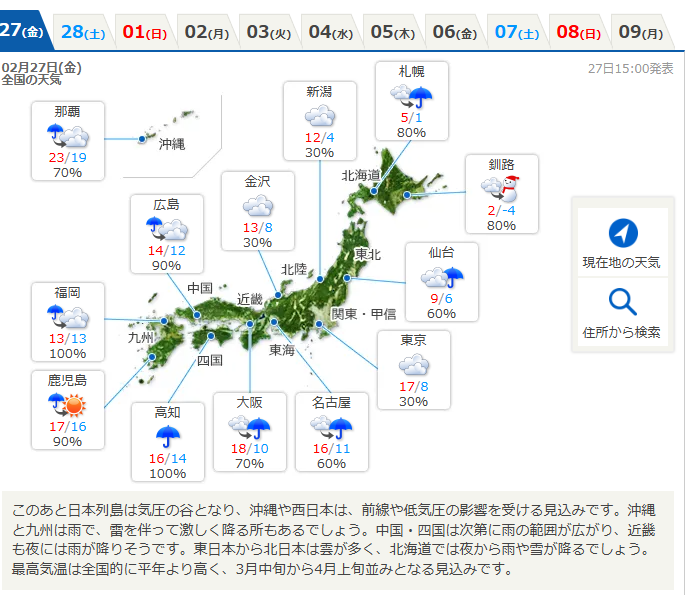The image size is (690, 595).
Task: Click the 中国 region label on map
Action: [x=200, y=288]
